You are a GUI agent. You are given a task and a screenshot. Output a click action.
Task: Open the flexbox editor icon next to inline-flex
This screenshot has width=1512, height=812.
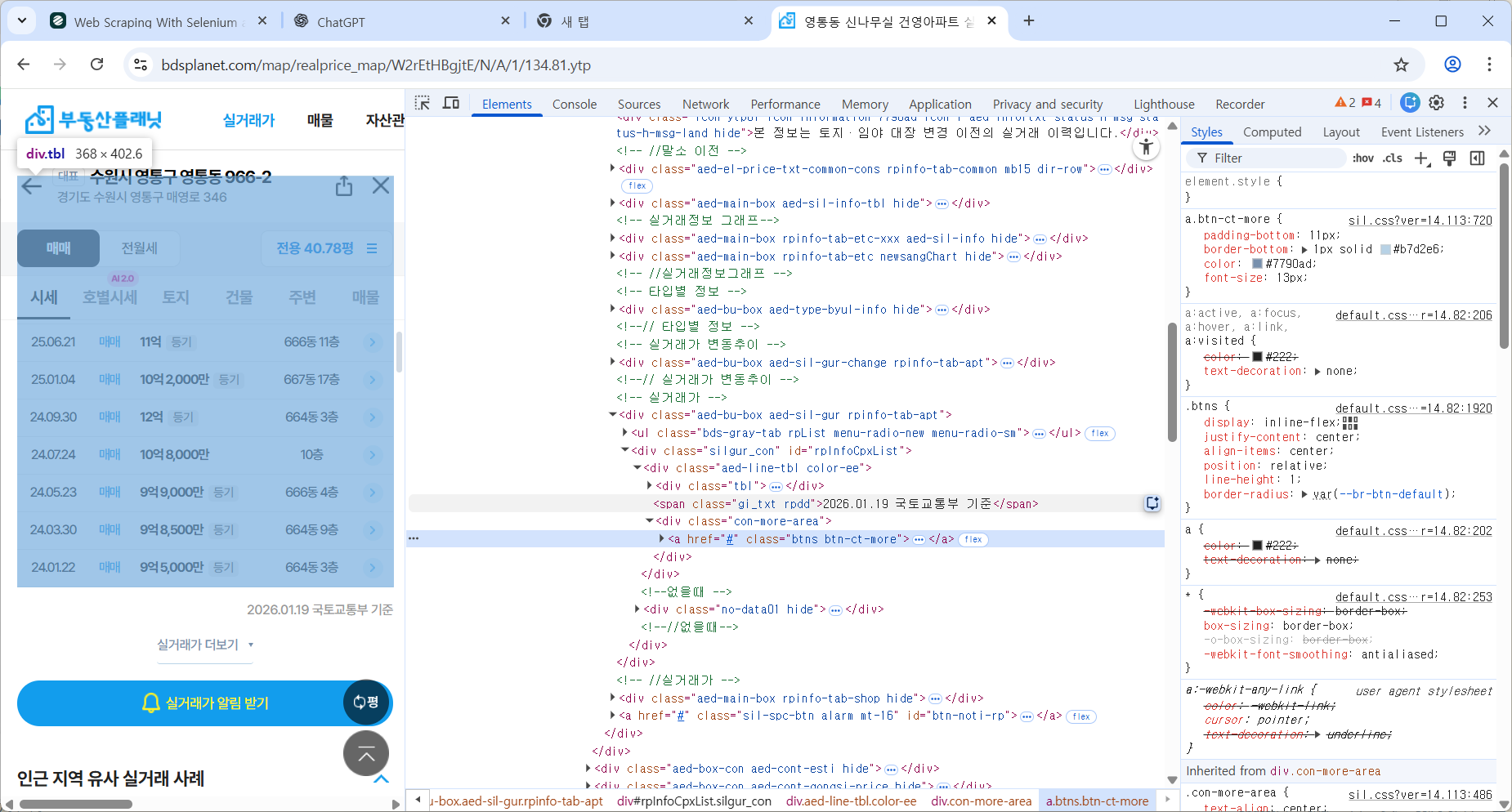pos(1350,422)
